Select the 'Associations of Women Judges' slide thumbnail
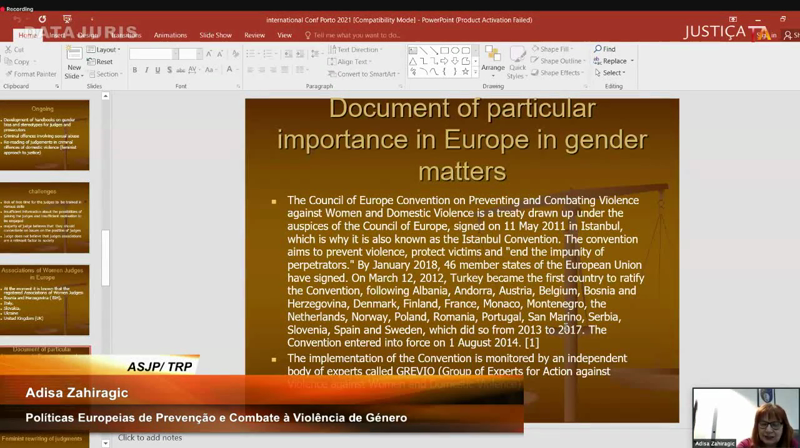 coord(44,299)
